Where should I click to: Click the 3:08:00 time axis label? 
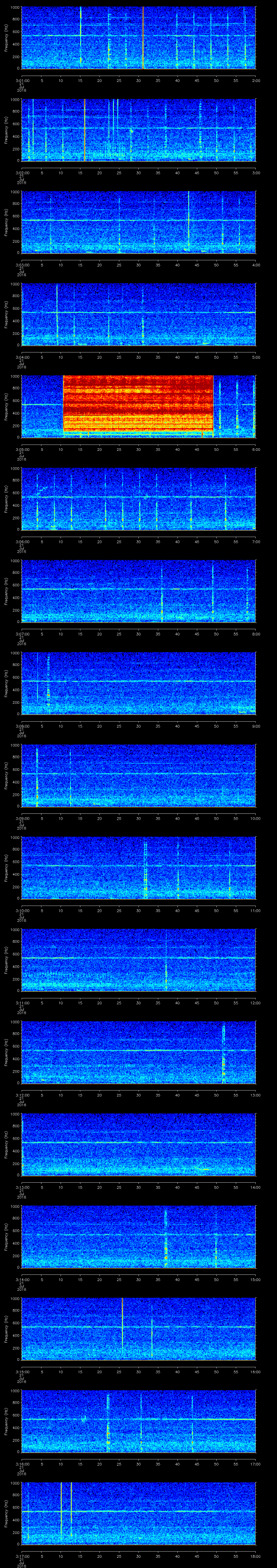22,726
